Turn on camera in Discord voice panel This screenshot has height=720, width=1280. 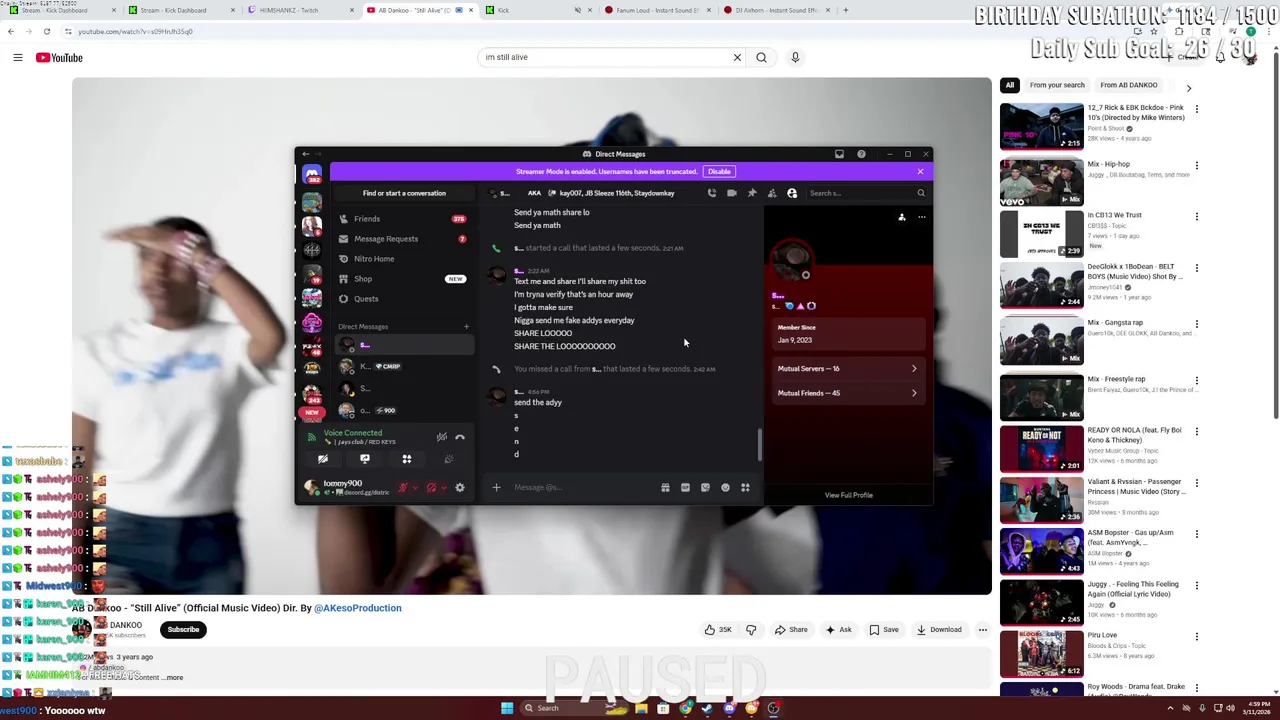point(323,459)
